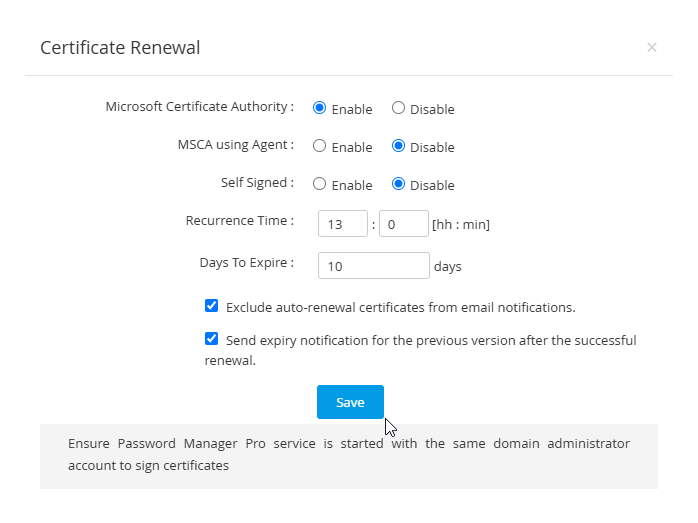Click the [hh : min] format hint
The height and width of the screenshot is (523, 698).
click(461, 225)
